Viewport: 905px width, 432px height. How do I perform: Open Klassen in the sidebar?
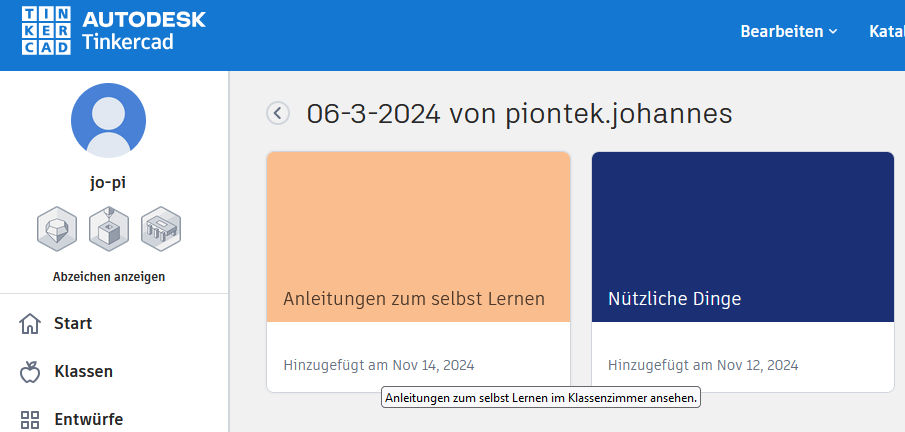[83, 372]
